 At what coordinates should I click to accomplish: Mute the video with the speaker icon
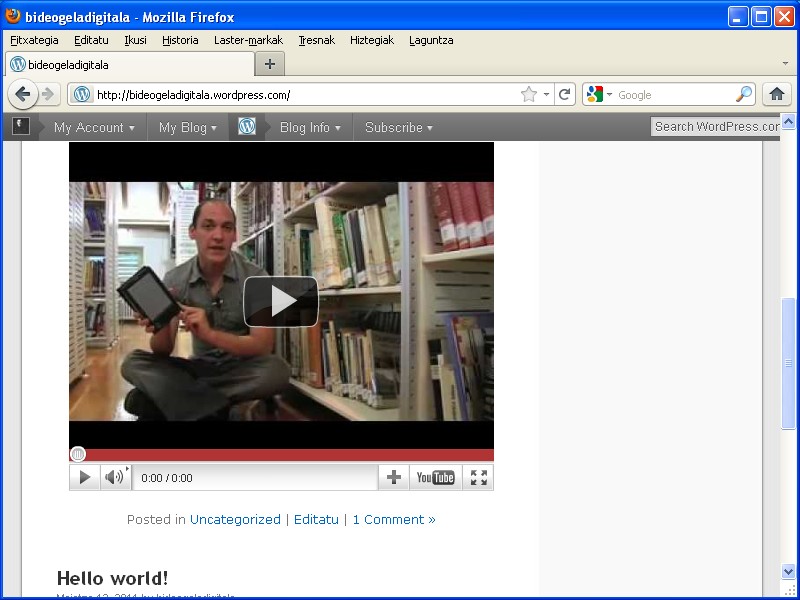coord(115,478)
